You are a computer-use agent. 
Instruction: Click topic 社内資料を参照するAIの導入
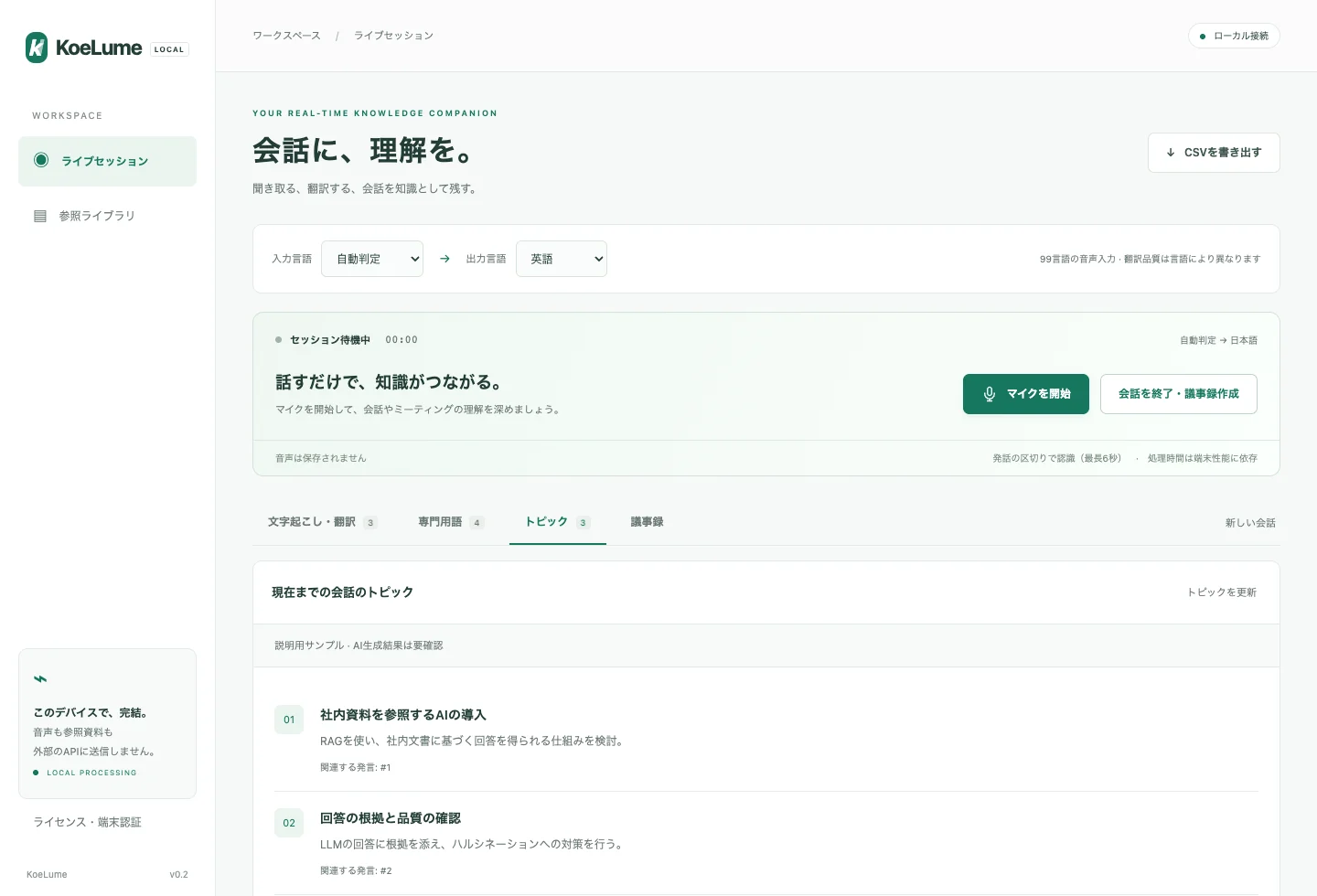(x=403, y=715)
